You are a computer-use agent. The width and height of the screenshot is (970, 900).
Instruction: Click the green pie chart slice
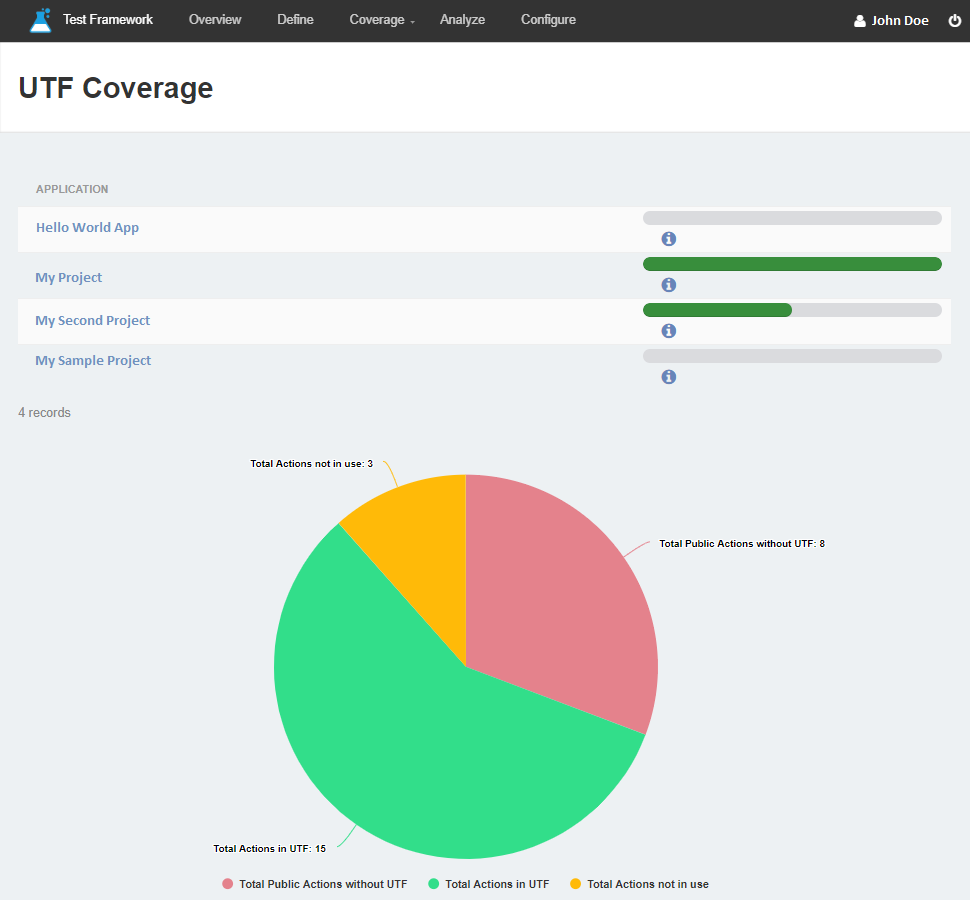(420, 740)
